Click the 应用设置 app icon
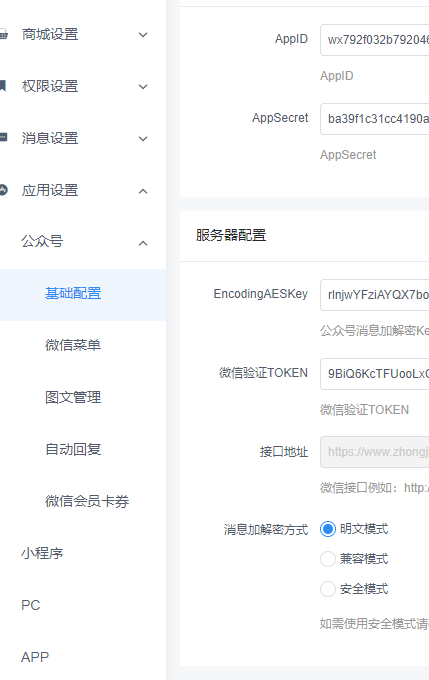The width and height of the screenshot is (429, 680). 3,190
